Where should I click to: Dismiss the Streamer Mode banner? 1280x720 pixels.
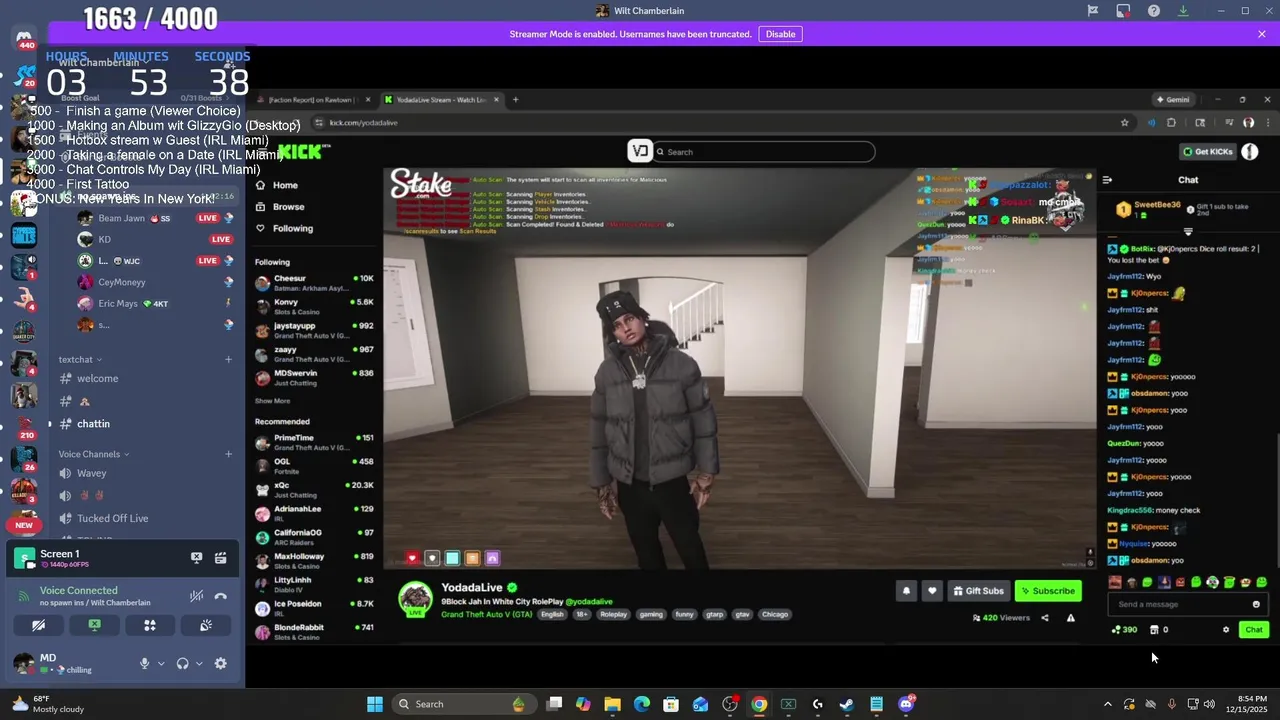[x=1262, y=34]
